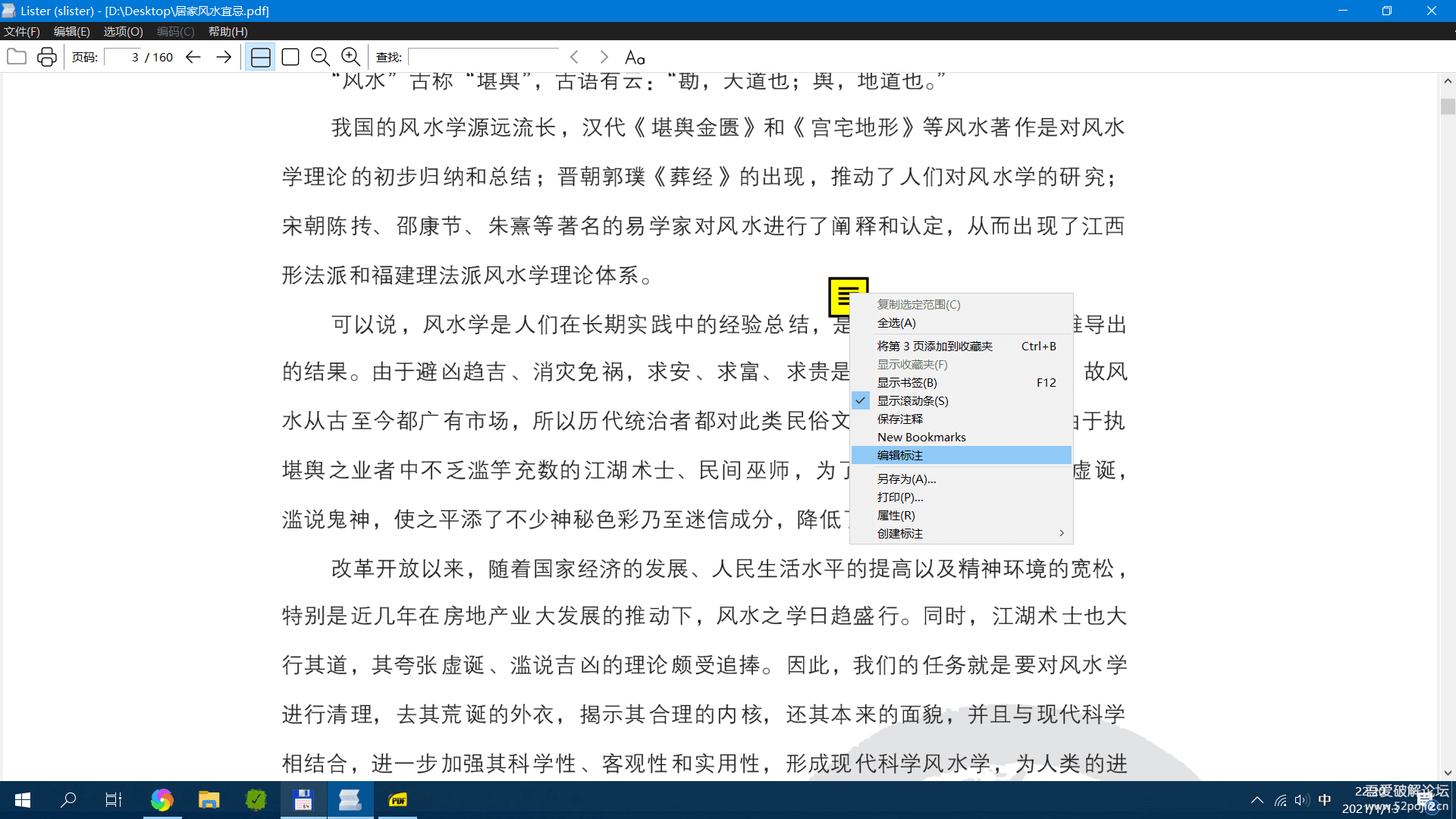Screen dimensions: 1456x819
Task: Switch to Lister app in taskbar
Action: pos(350,799)
